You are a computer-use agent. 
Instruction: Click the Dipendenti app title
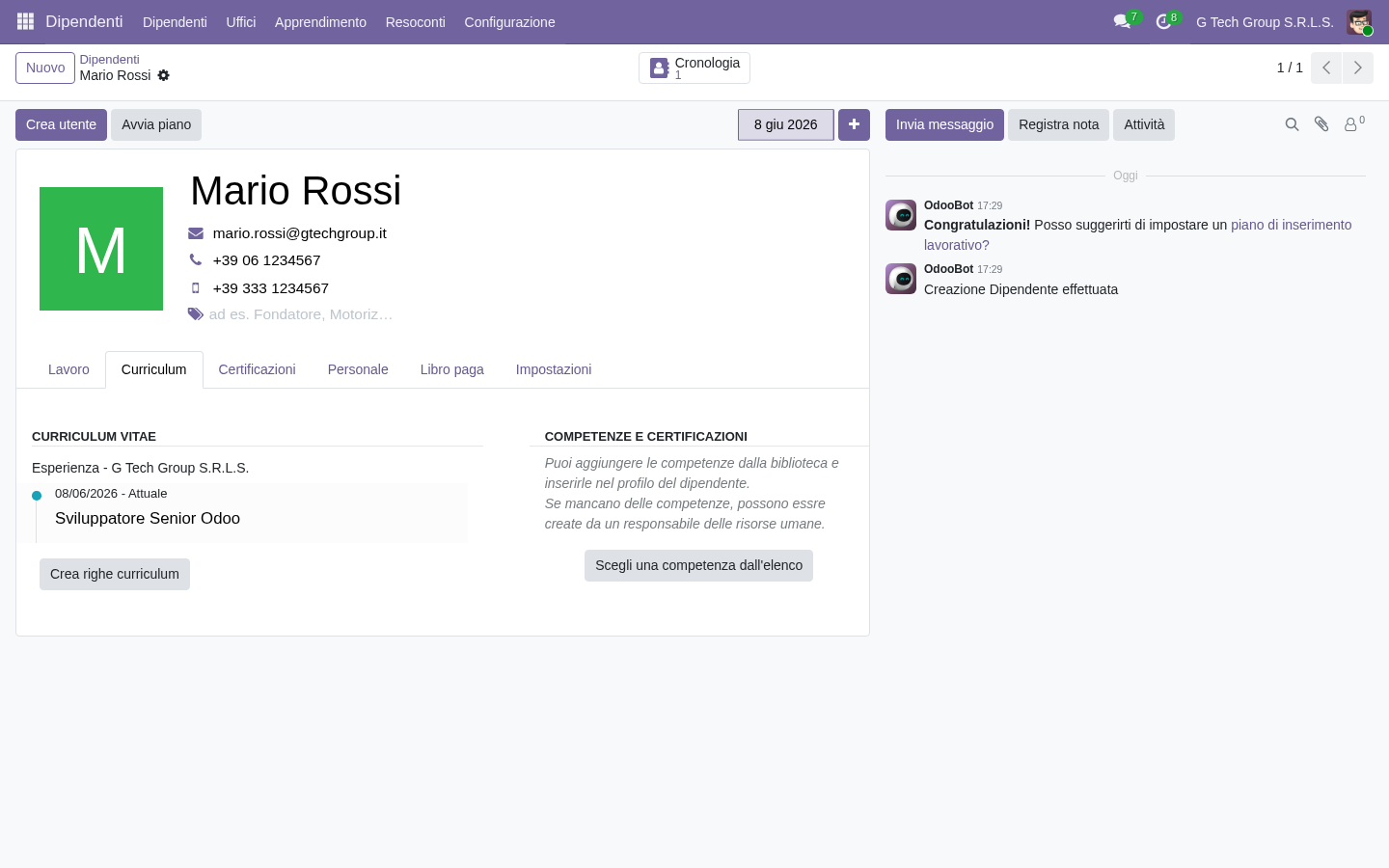point(84,21)
